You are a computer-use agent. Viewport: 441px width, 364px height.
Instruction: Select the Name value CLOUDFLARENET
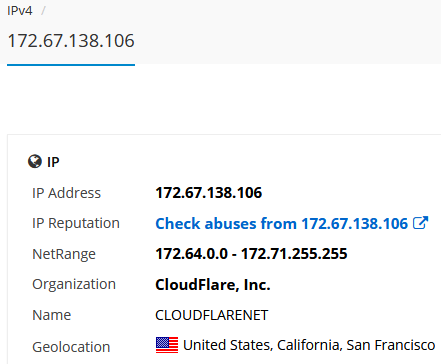click(x=212, y=315)
